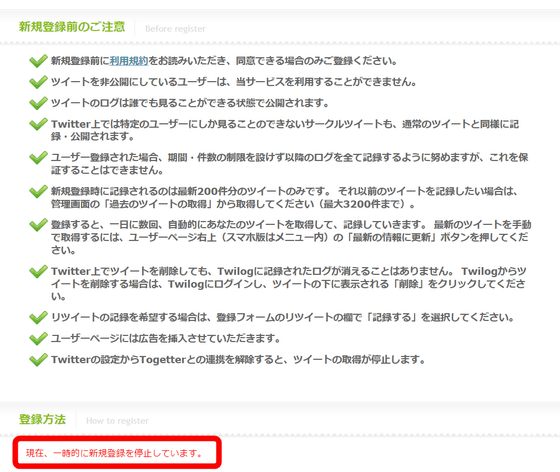Click text about ツイートを非公開にしているユーザー
Image resolution: width=560 pixels, height=472 pixels.
coord(234,82)
